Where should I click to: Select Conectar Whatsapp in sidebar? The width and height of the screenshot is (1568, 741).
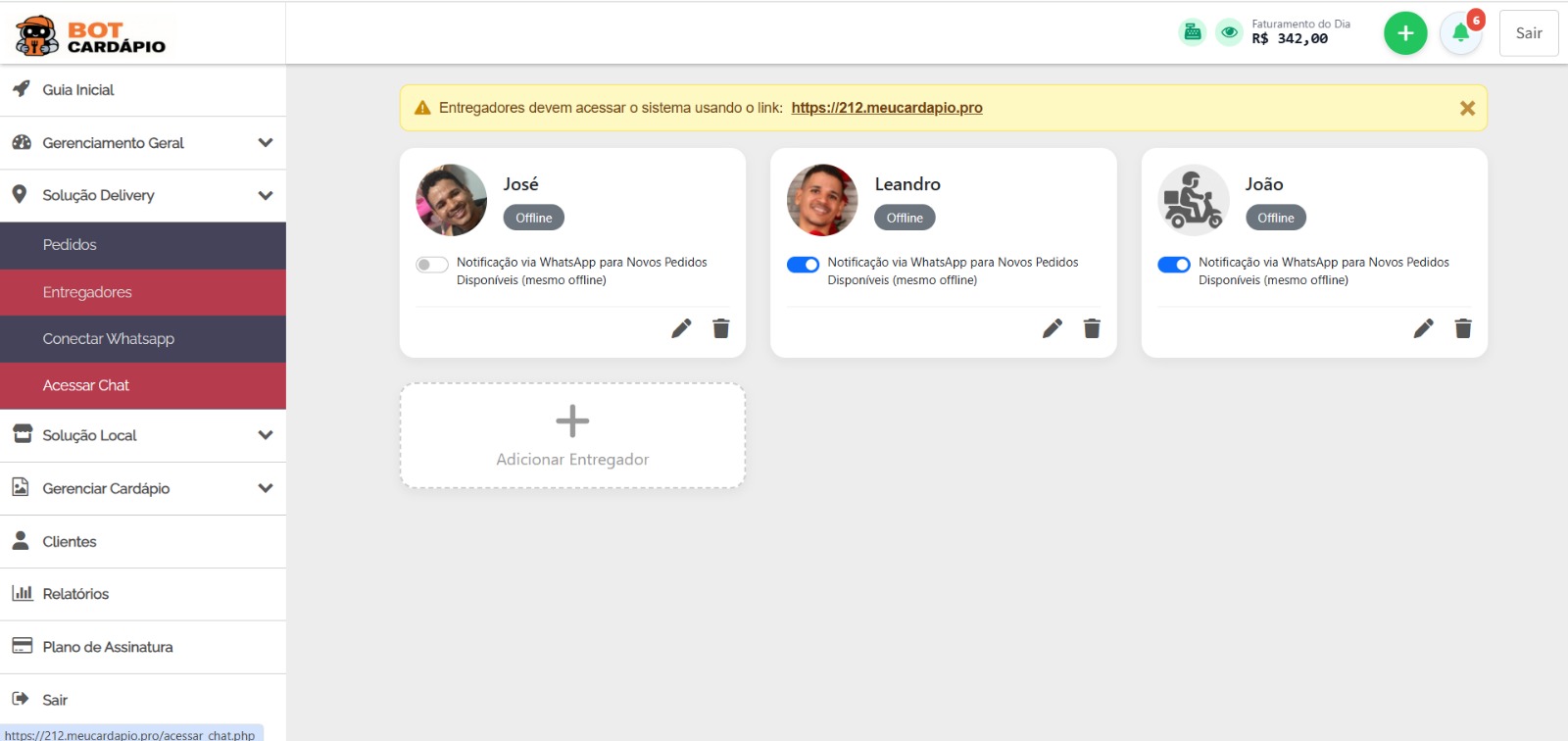tap(109, 339)
